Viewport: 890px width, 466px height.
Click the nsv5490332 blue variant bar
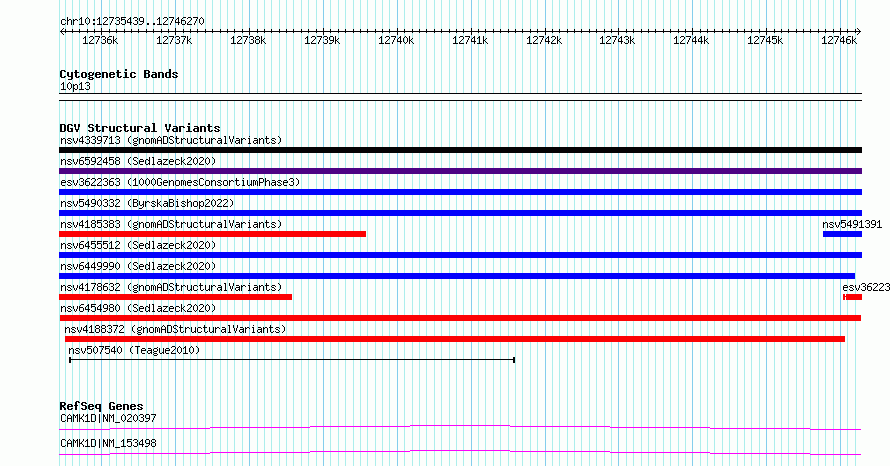pyautogui.click(x=460, y=213)
